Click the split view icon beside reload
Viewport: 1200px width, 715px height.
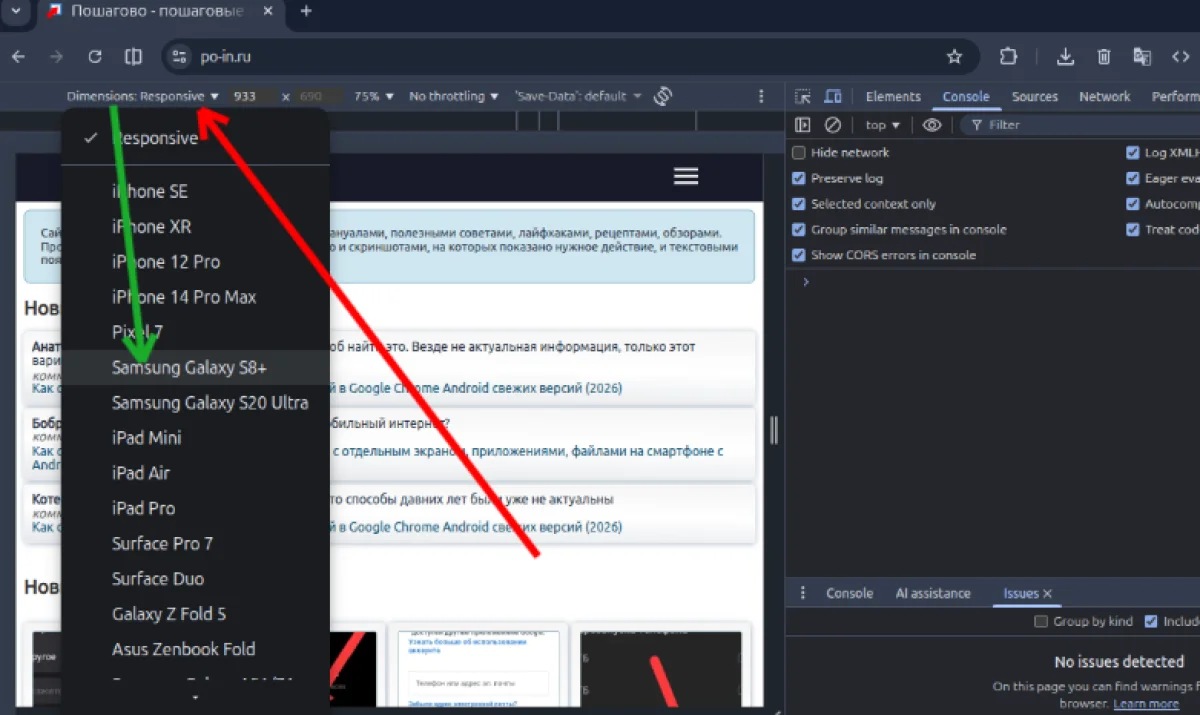pyautogui.click(x=133, y=57)
